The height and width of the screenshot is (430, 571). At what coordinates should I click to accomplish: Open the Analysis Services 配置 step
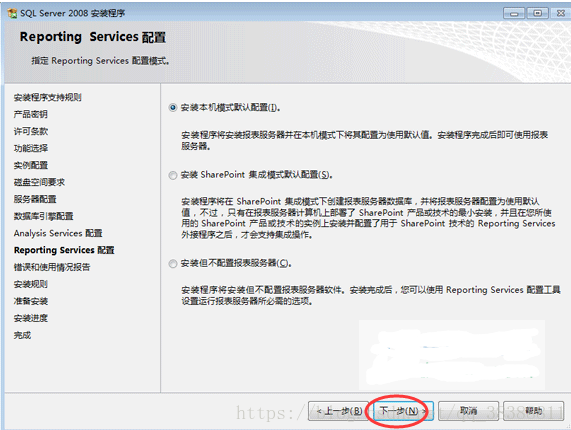pos(58,233)
